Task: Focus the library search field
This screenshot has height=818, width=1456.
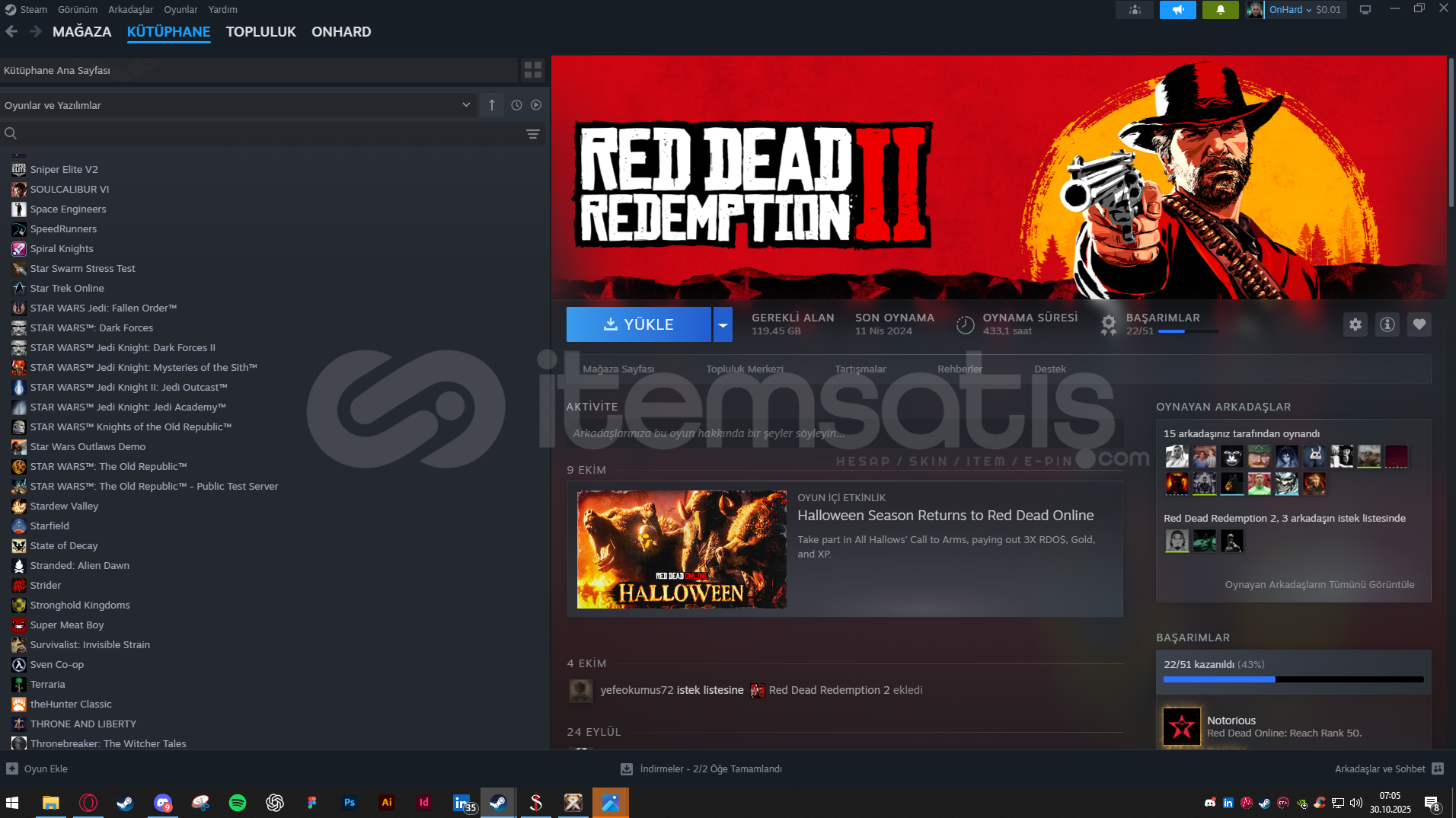Action: pyautogui.click(x=272, y=134)
